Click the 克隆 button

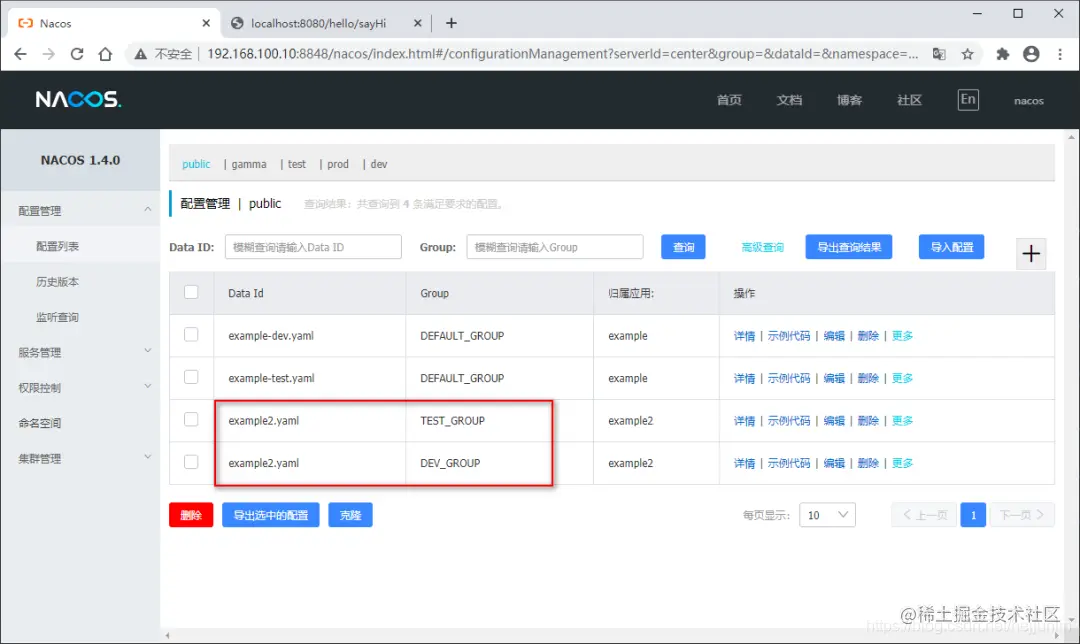click(351, 515)
